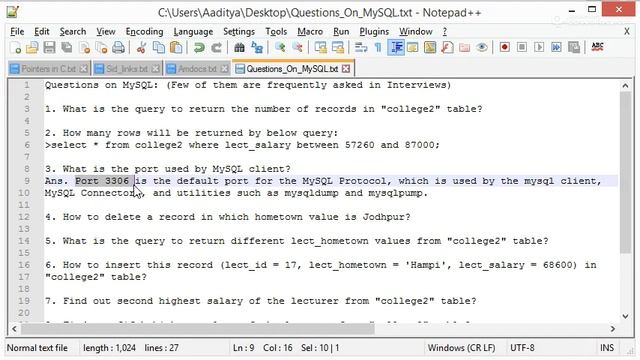Switch to the Amdocs tab
640x360 pixels.
[197, 69]
